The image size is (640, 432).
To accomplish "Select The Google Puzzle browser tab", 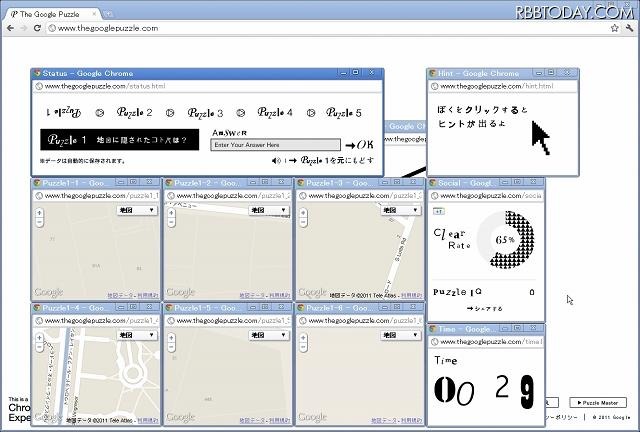I will [50, 13].
